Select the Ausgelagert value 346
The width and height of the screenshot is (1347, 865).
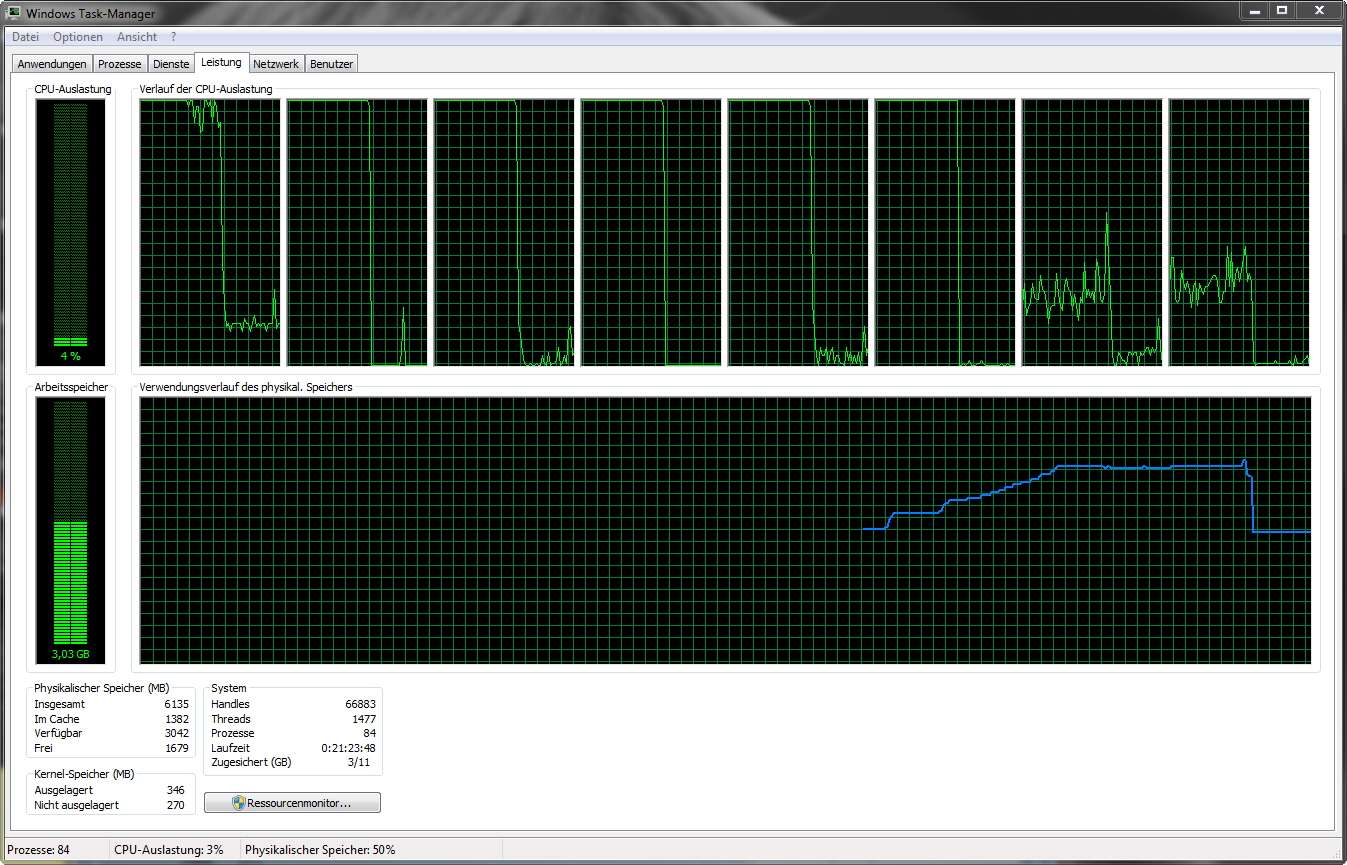click(176, 790)
